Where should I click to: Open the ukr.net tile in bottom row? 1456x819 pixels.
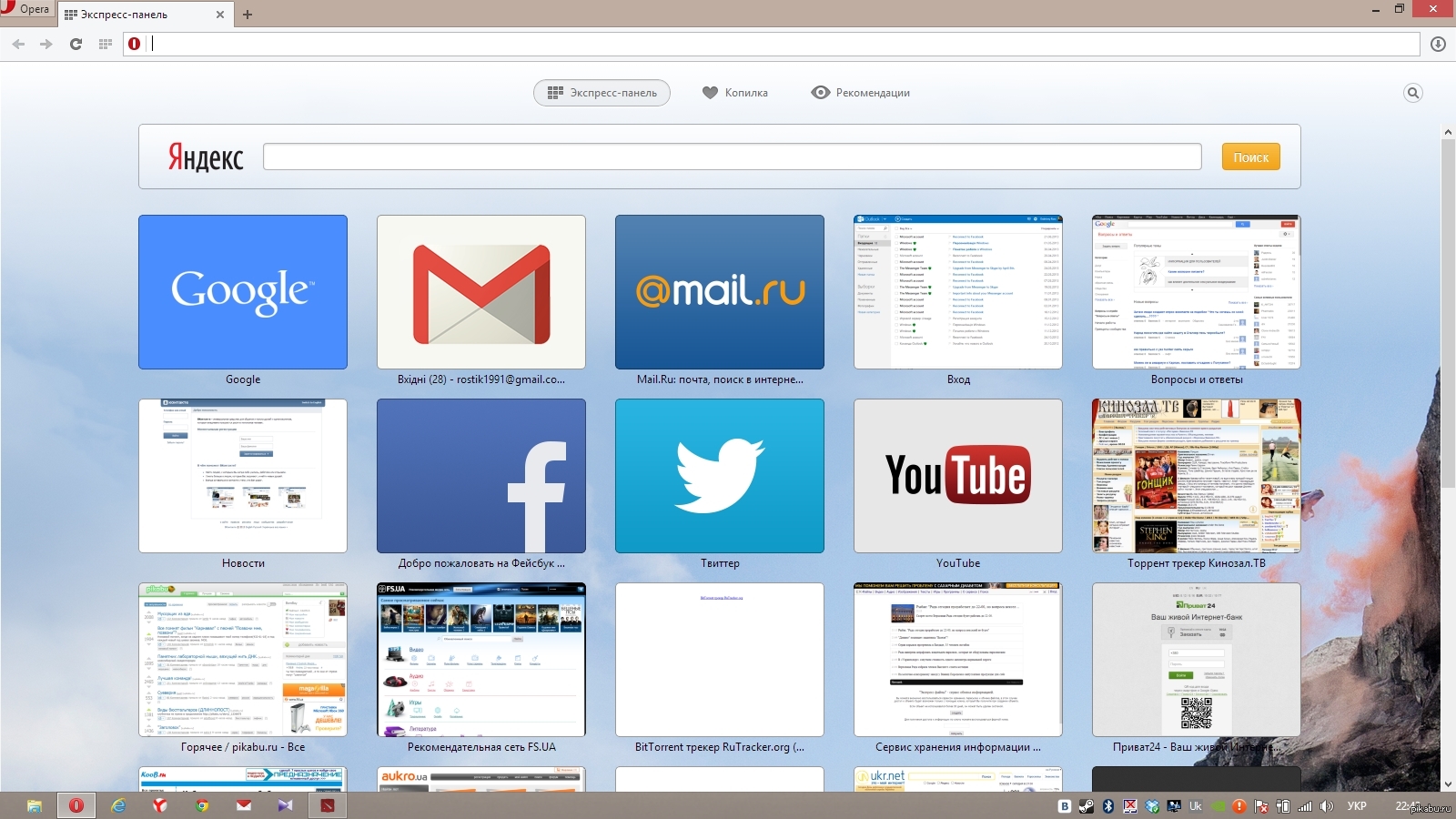pyautogui.click(x=958, y=779)
